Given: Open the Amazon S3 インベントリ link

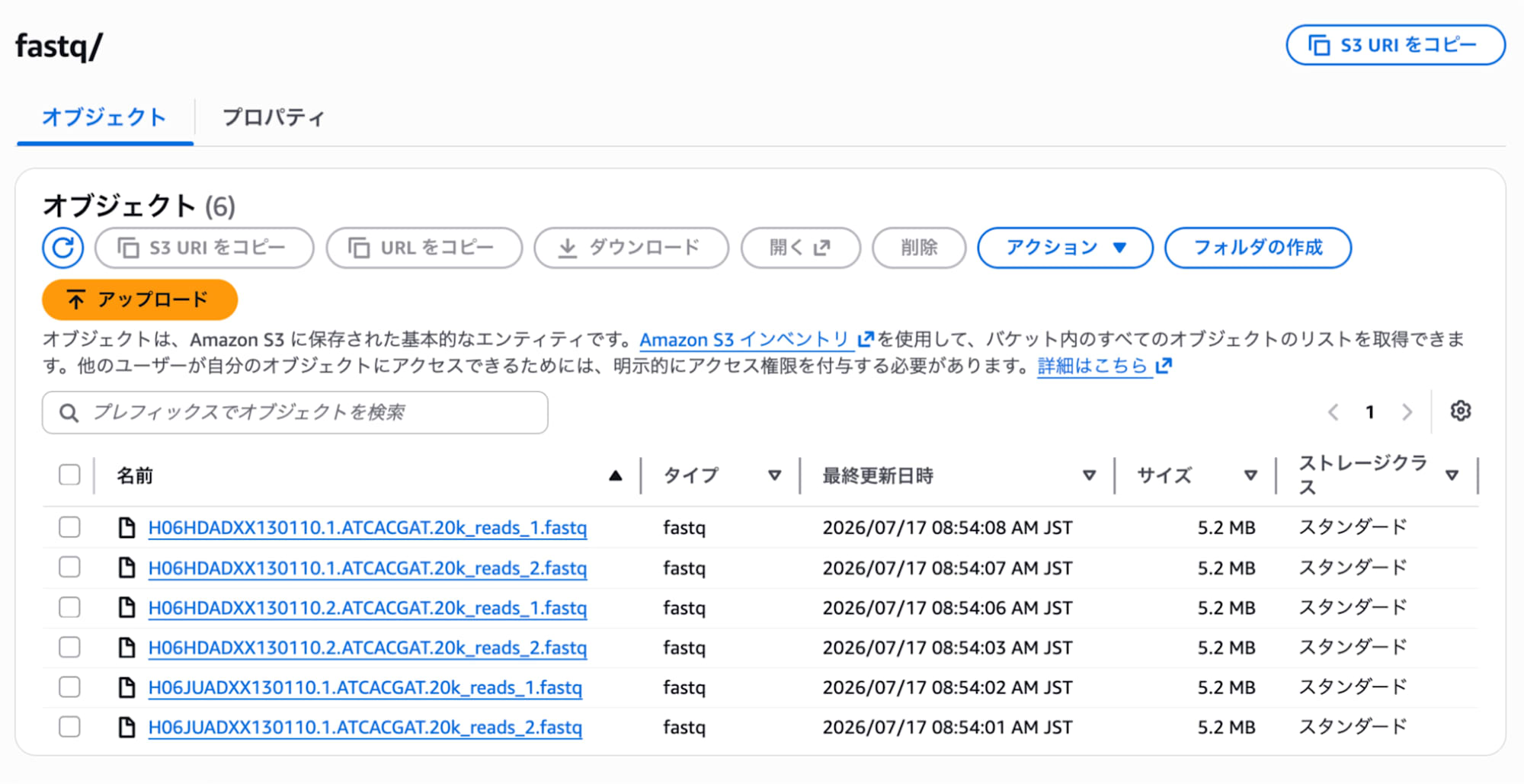Looking at the screenshot, I should coord(744,340).
